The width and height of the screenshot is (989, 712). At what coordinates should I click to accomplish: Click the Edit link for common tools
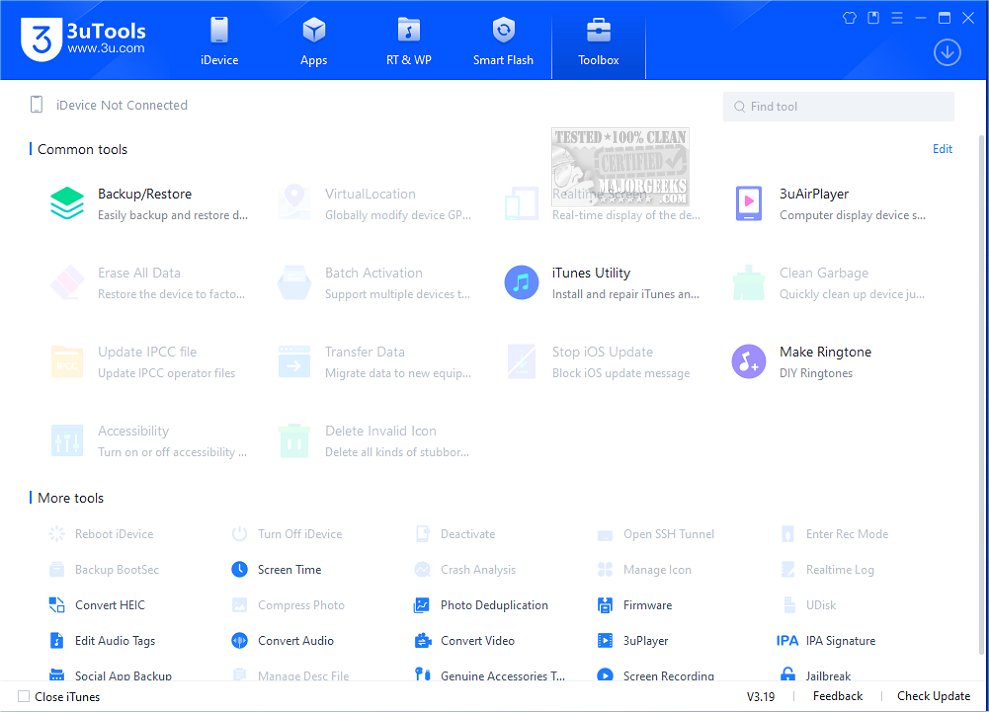tap(942, 149)
